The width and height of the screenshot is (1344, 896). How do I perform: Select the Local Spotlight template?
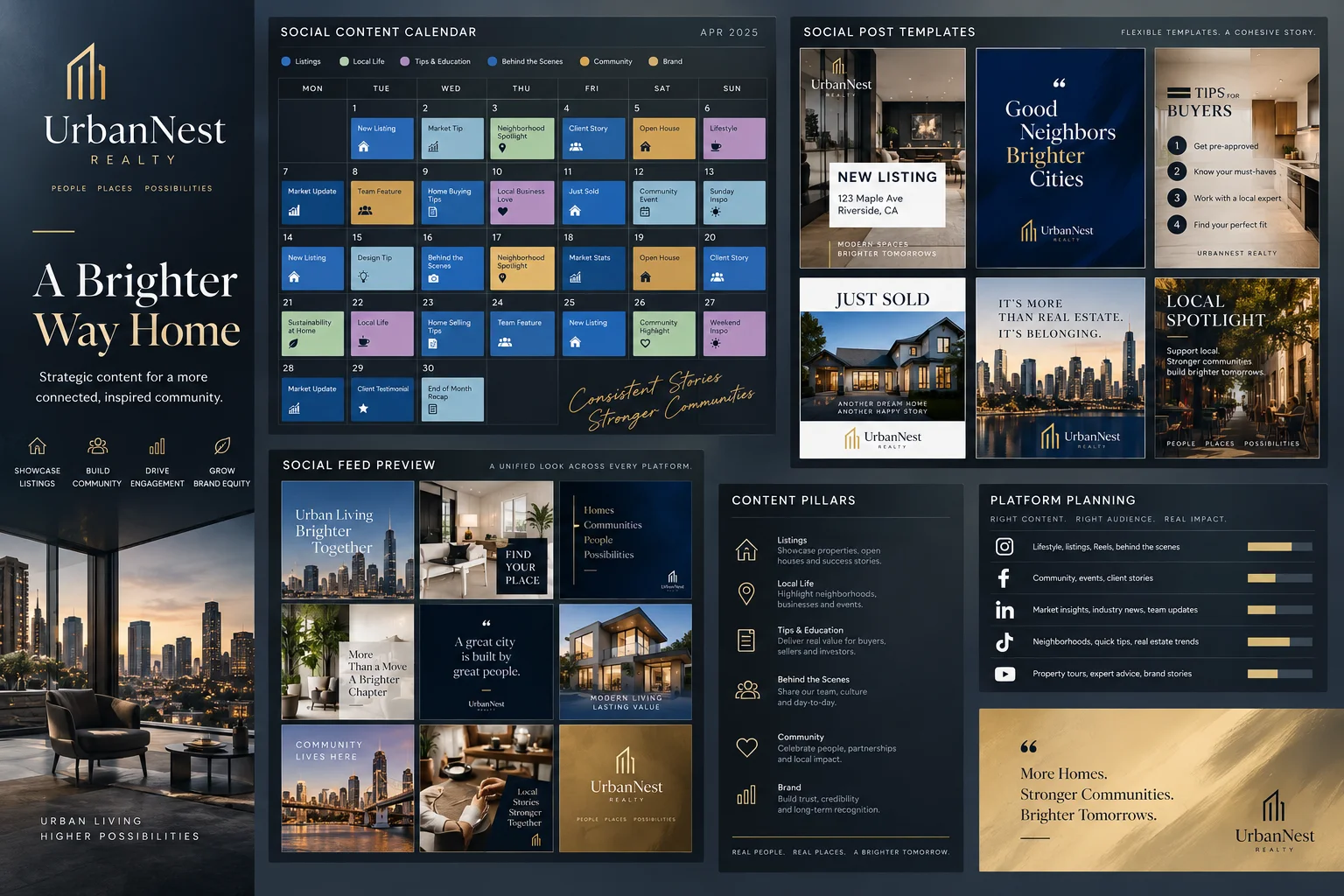coord(1237,368)
